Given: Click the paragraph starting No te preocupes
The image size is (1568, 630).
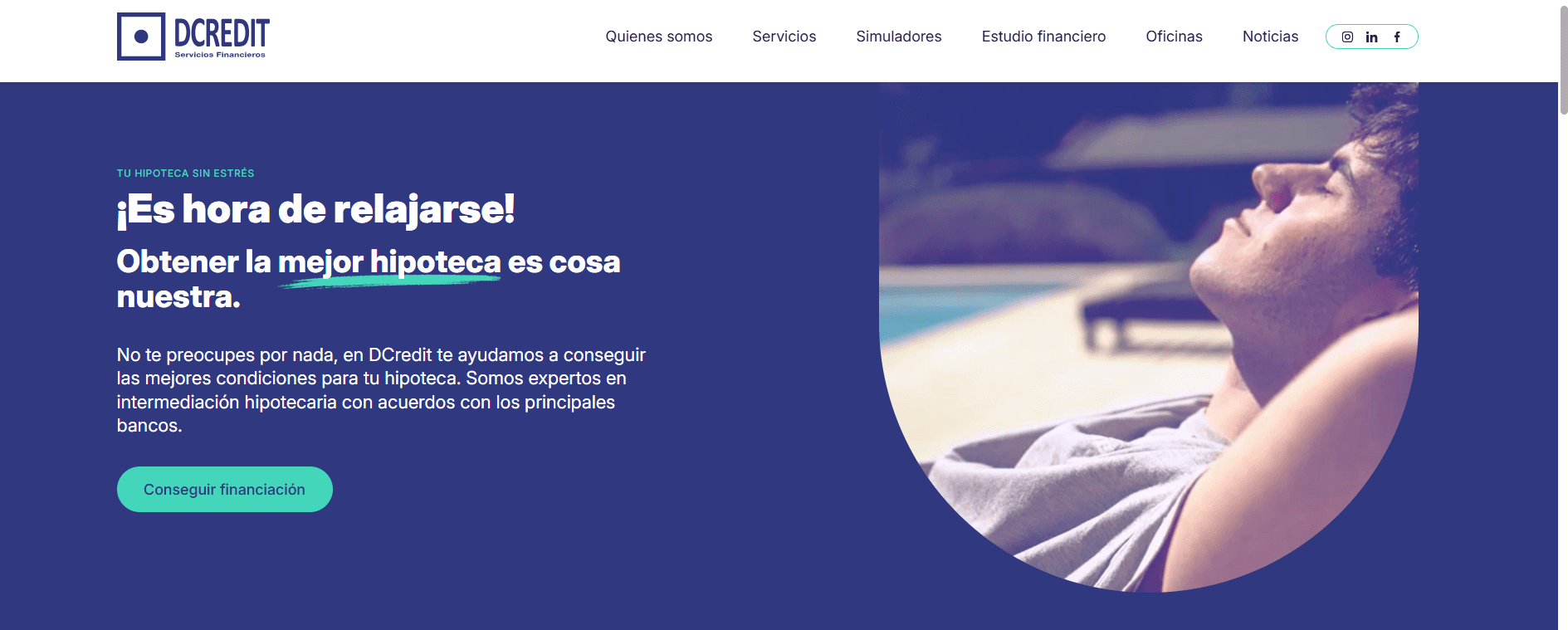Looking at the screenshot, I should click(x=381, y=390).
